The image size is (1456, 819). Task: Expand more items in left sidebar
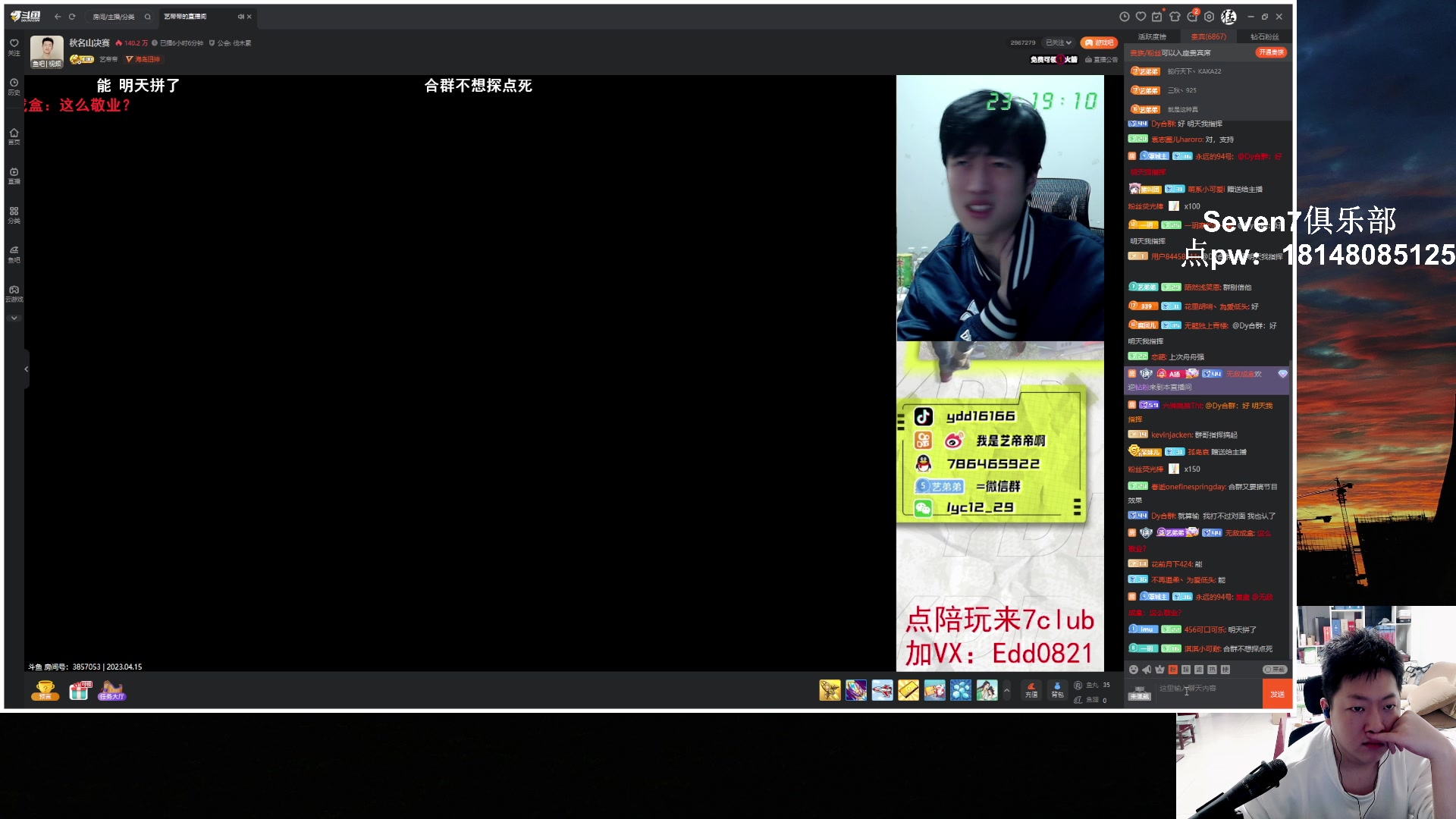[x=14, y=318]
